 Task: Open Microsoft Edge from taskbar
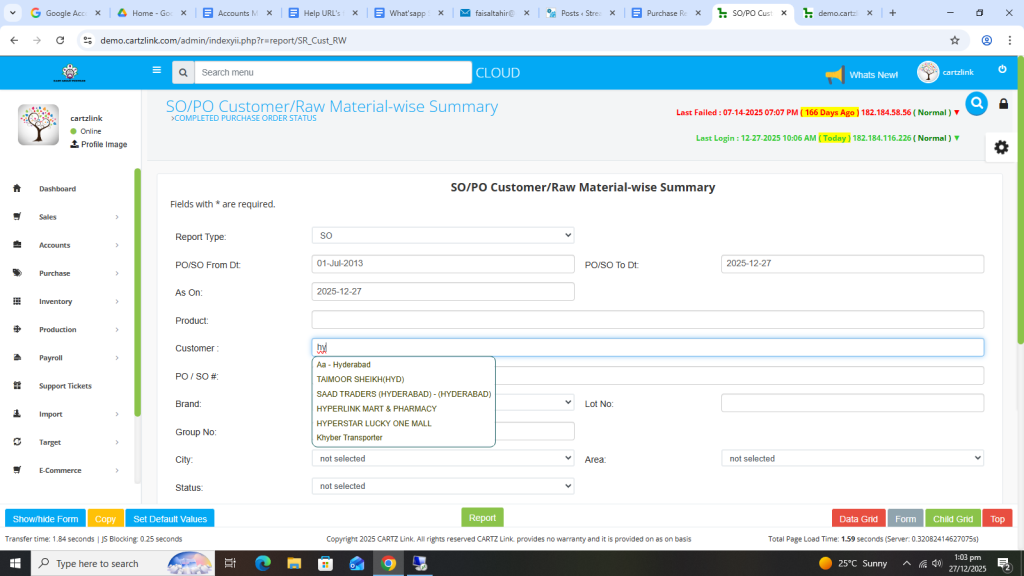coord(263,563)
